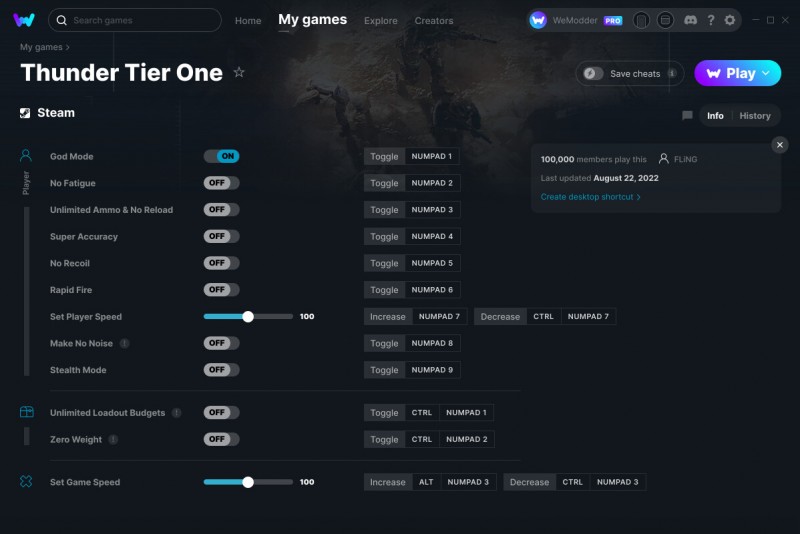Go to Home tab
Viewport: 800px width, 534px height.
248,21
